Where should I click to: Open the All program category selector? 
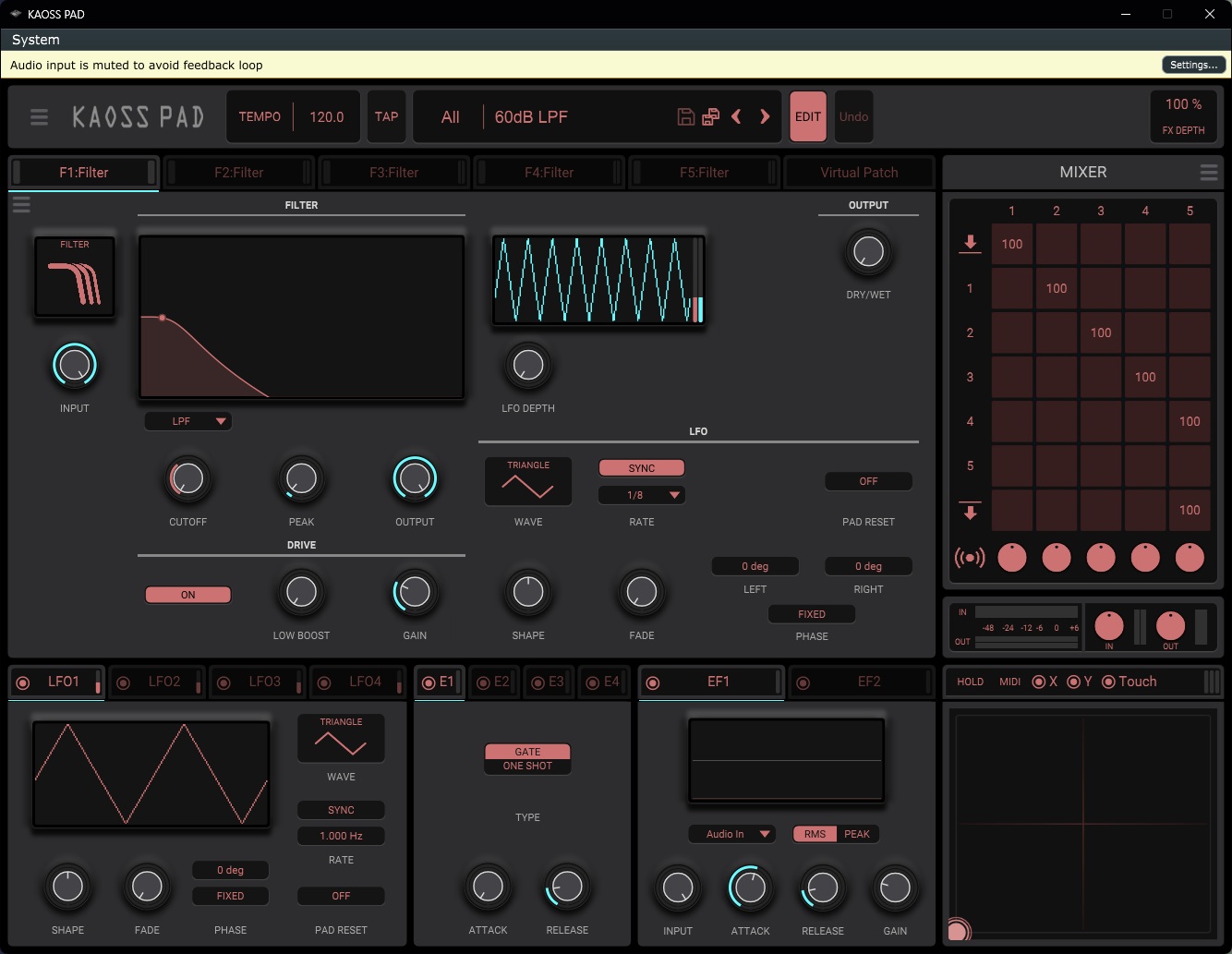point(450,117)
